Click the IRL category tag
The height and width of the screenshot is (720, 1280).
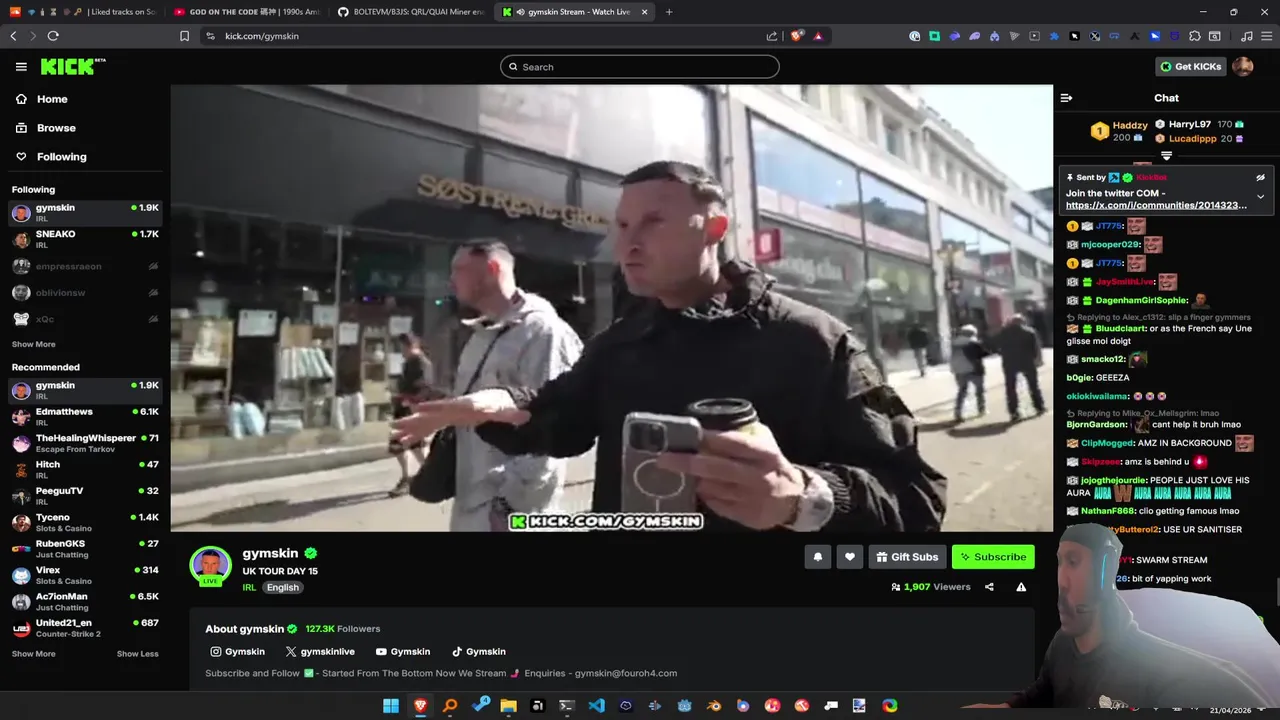[x=249, y=588]
